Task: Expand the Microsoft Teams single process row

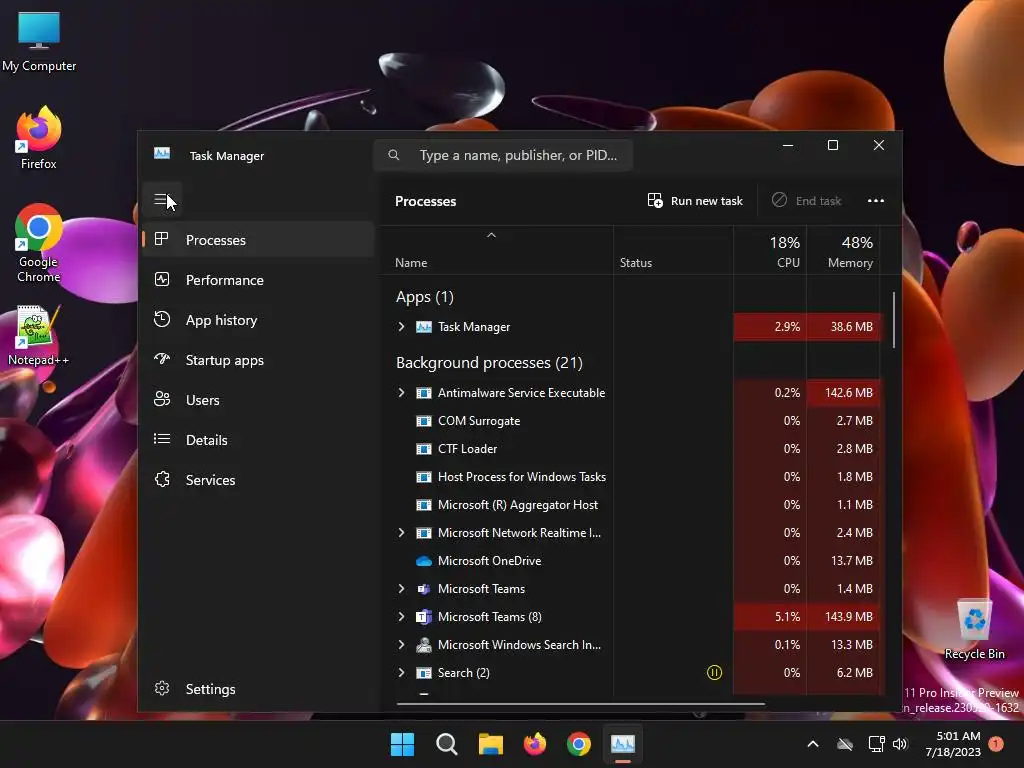Action: (402, 588)
